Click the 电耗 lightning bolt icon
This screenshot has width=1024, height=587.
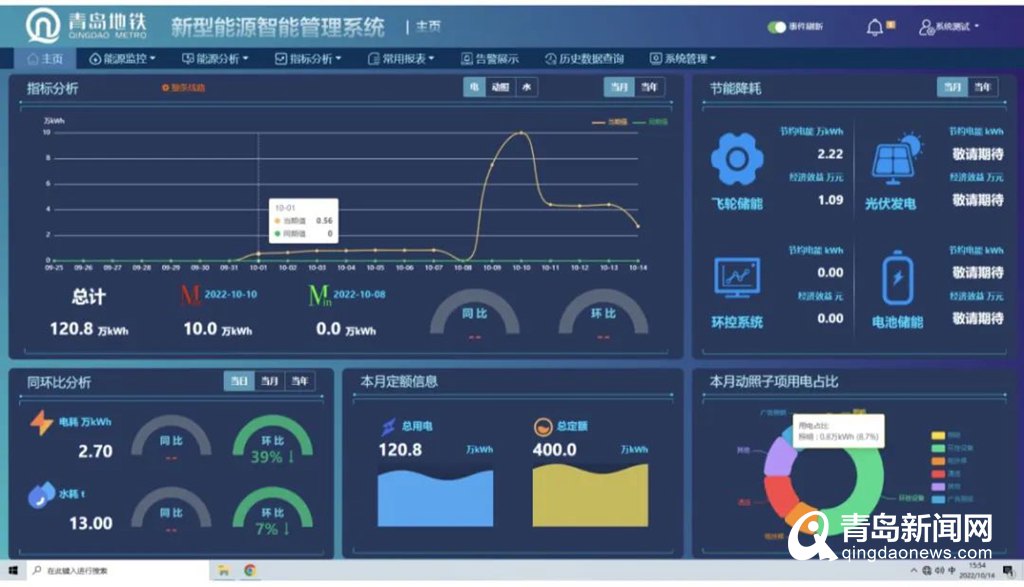pos(41,423)
